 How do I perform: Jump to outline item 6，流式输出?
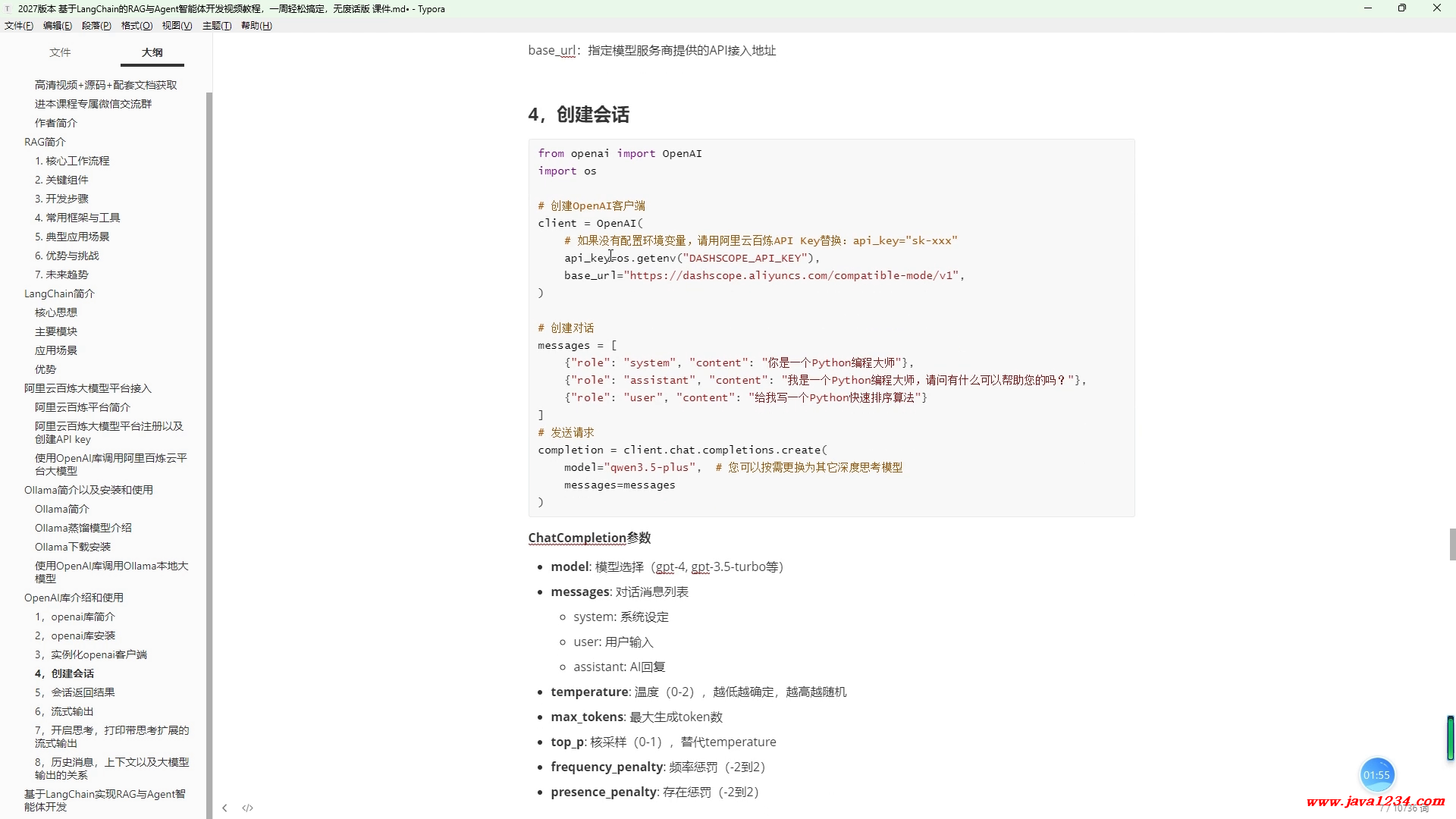point(64,711)
